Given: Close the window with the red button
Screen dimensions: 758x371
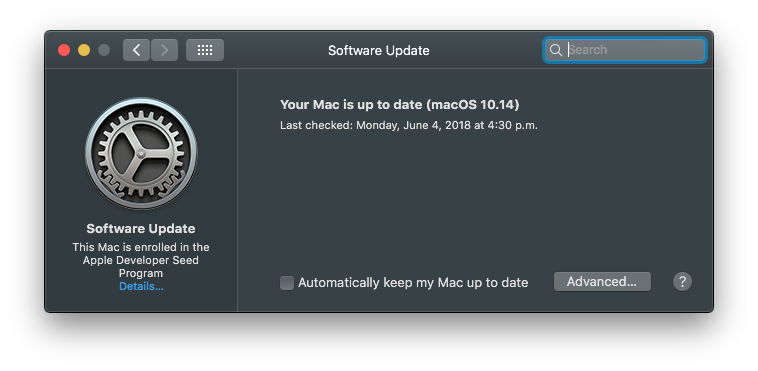Looking at the screenshot, I should [x=64, y=50].
